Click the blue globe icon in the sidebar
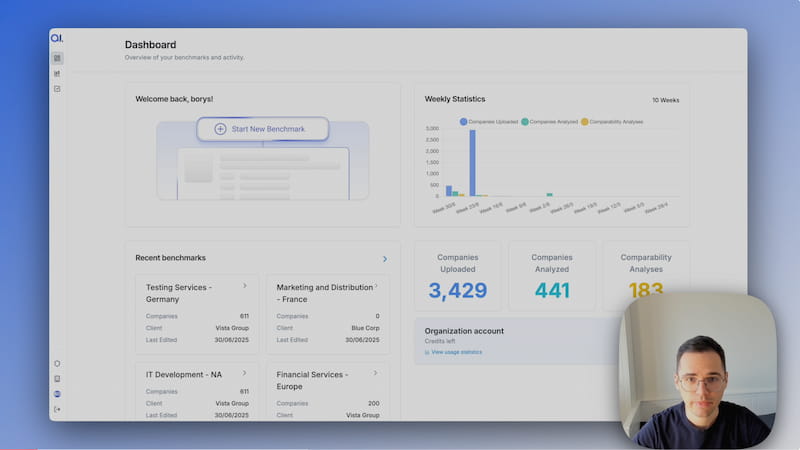This screenshot has height=450, width=800. click(57, 394)
